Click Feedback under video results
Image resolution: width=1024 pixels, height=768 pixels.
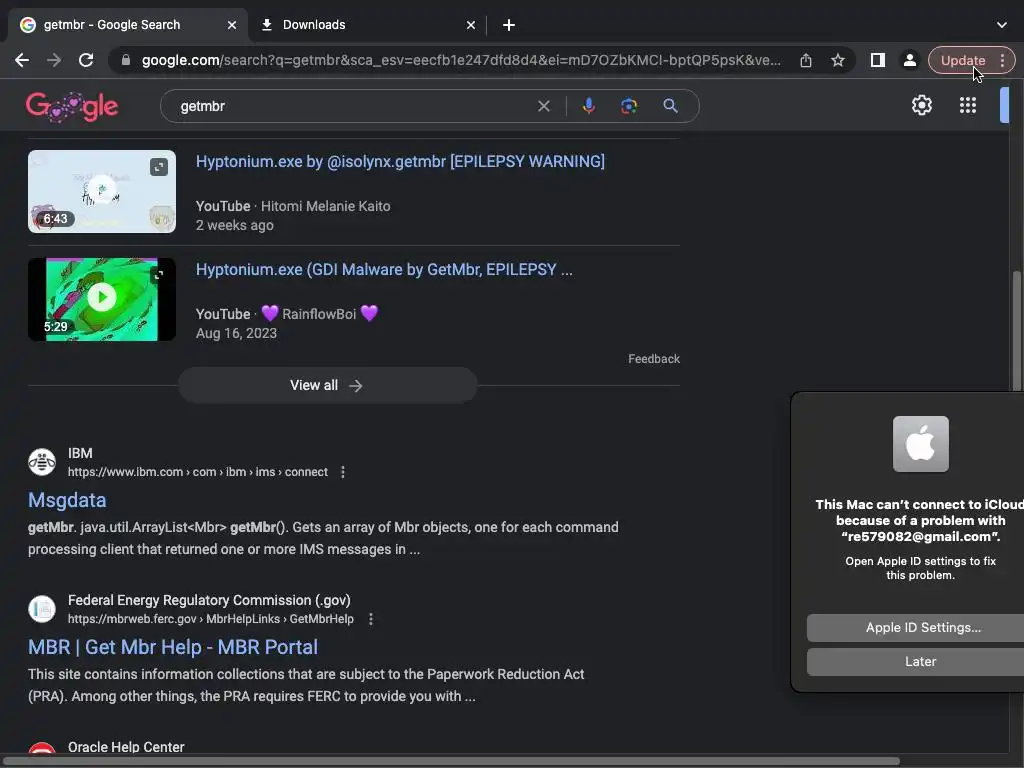[654, 359]
